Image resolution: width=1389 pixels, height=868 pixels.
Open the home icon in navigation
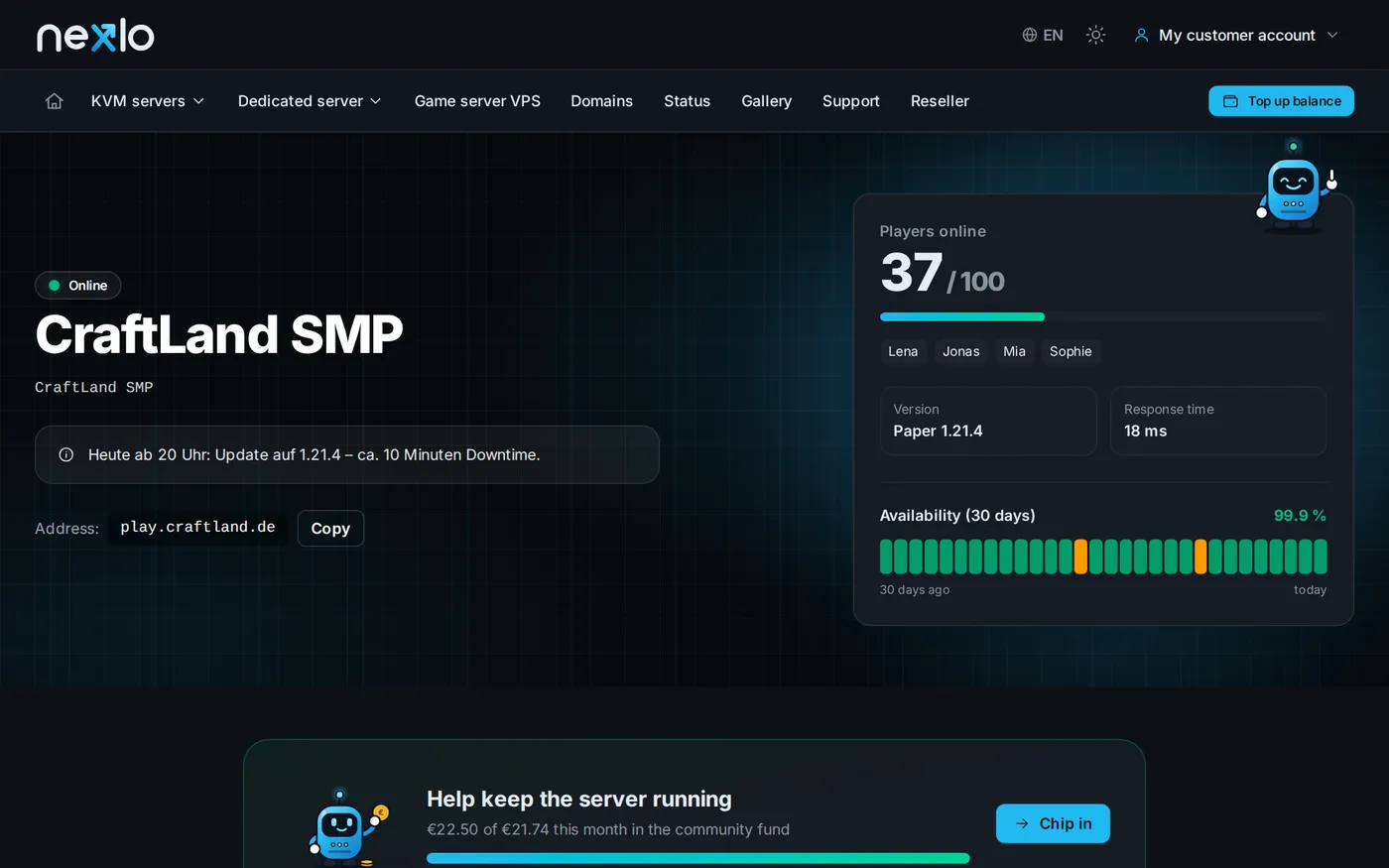coord(55,101)
